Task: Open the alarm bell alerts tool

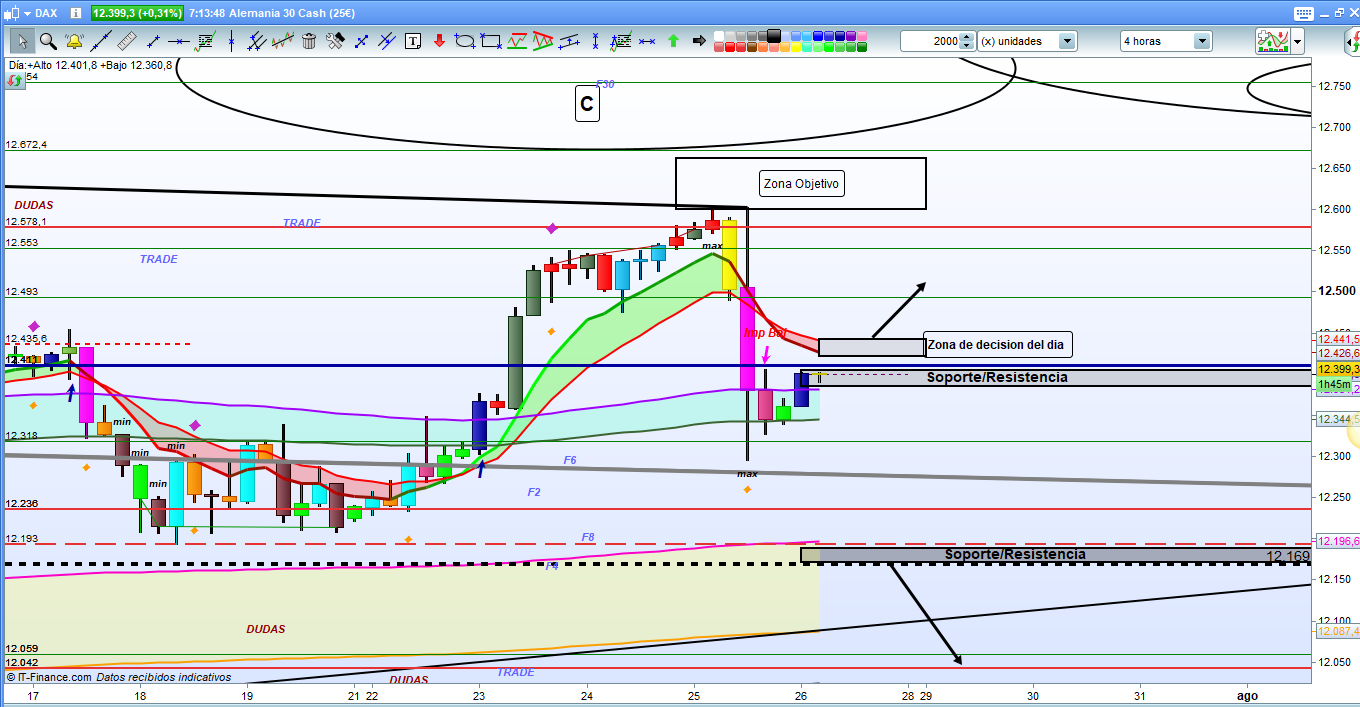Action: (74, 41)
